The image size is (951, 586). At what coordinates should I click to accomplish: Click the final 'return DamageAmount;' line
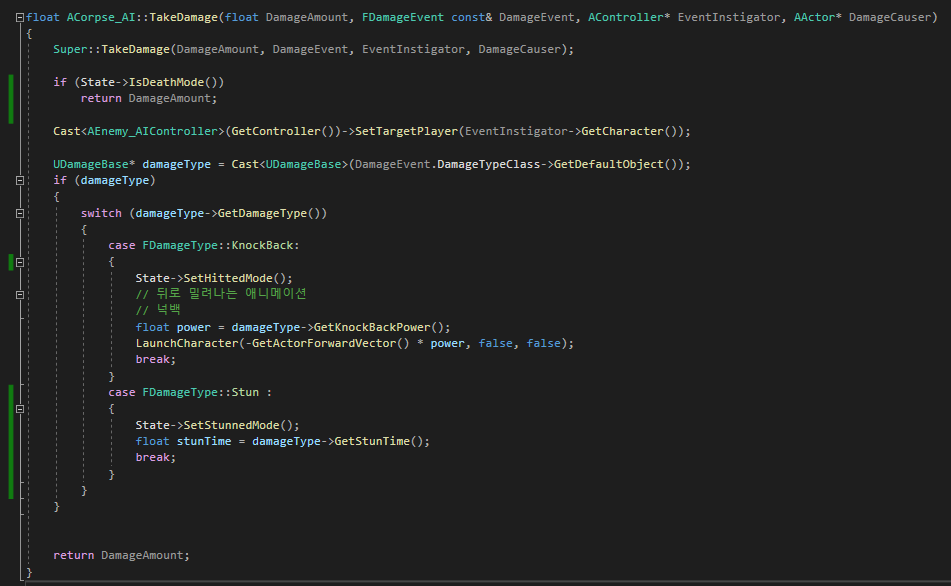point(121,555)
